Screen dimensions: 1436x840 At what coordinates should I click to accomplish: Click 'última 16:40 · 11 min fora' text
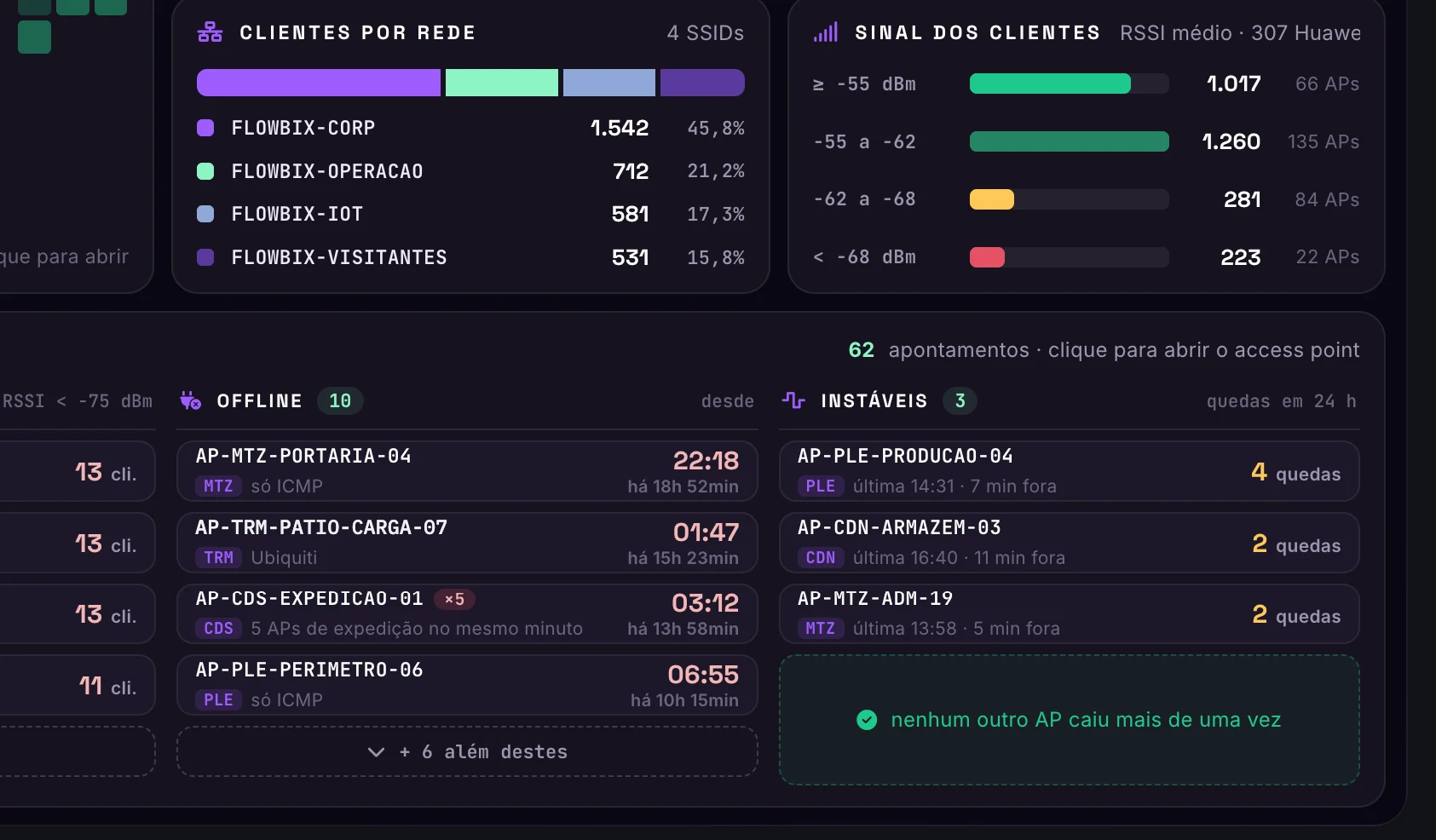click(959, 558)
